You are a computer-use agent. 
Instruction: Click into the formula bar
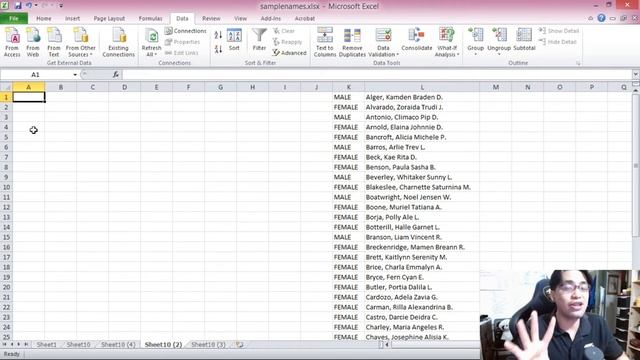tap(376, 75)
